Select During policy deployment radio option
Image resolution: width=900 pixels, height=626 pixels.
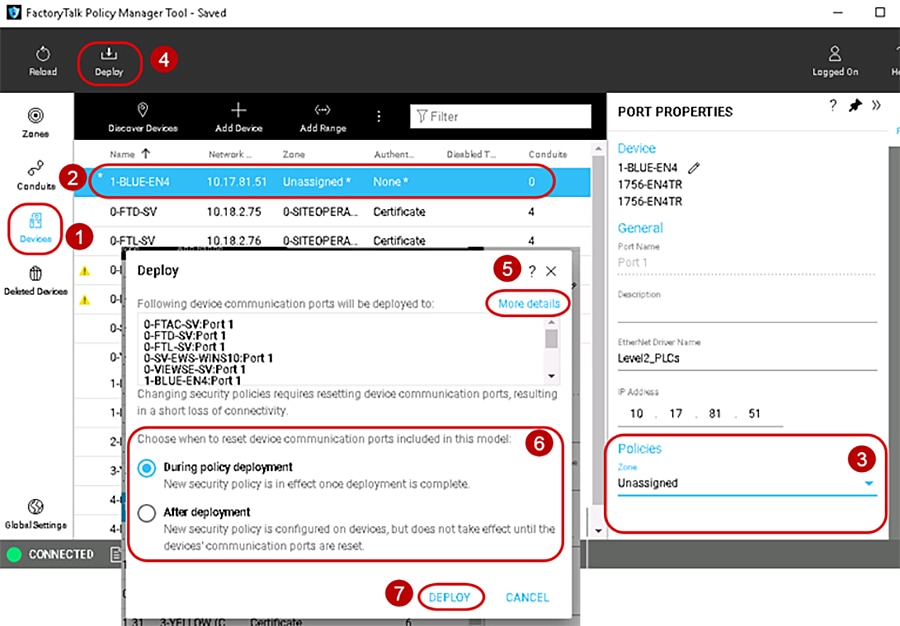click(x=146, y=468)
